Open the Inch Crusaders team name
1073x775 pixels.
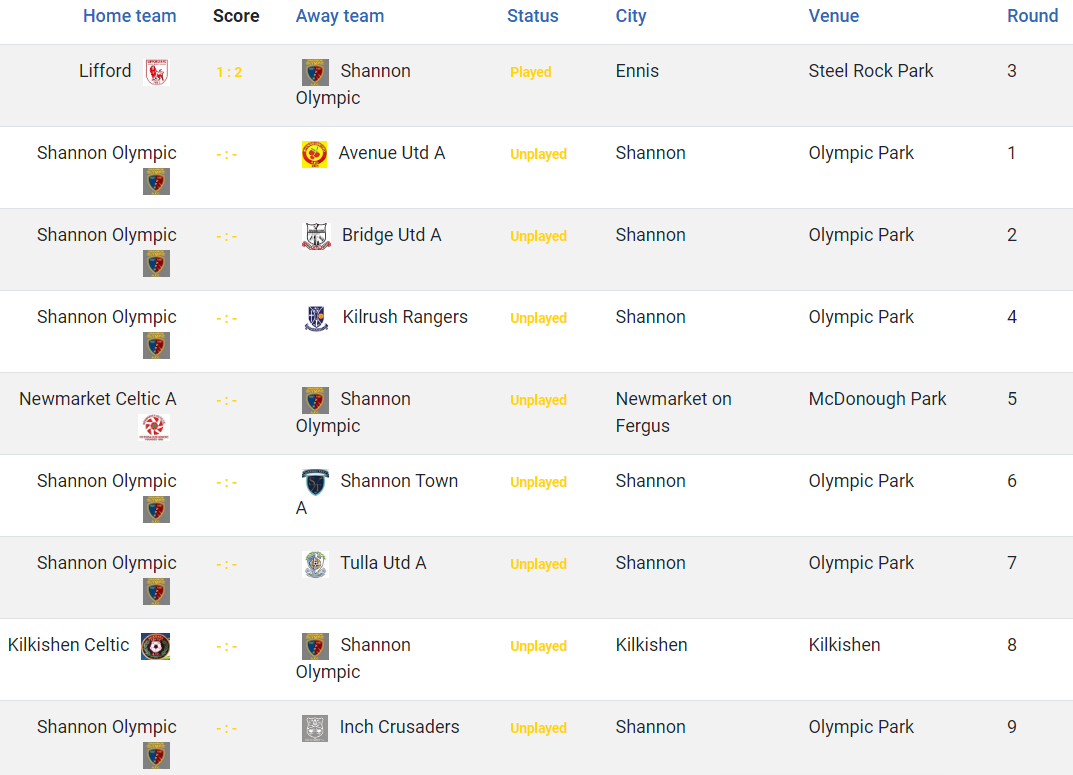[400, 726]
